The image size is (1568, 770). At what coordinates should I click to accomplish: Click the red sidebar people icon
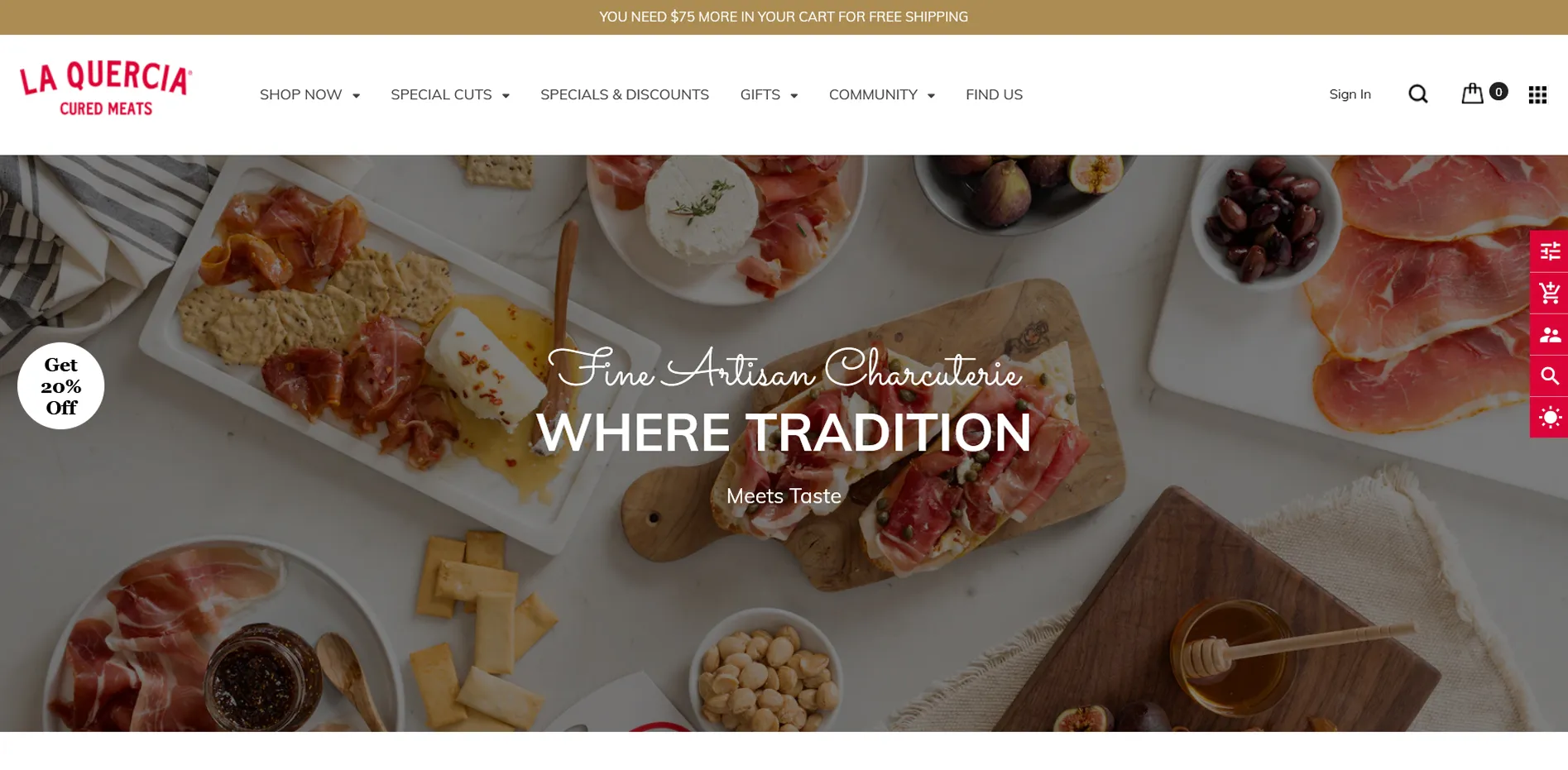1549,335
